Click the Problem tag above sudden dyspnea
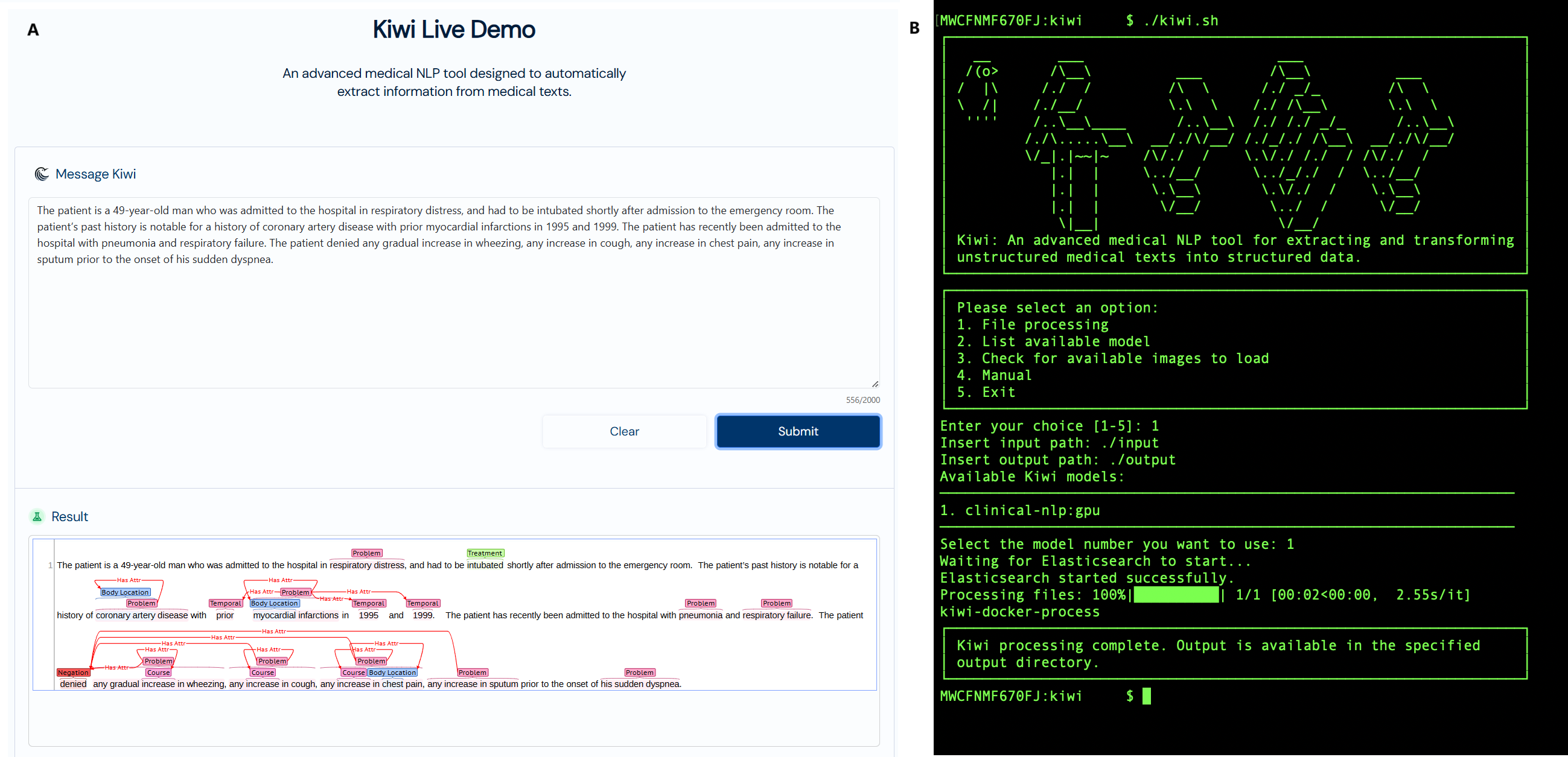The height and width of the screenshot is (757, 1568). pyautogui.click(x=639, y=673)
